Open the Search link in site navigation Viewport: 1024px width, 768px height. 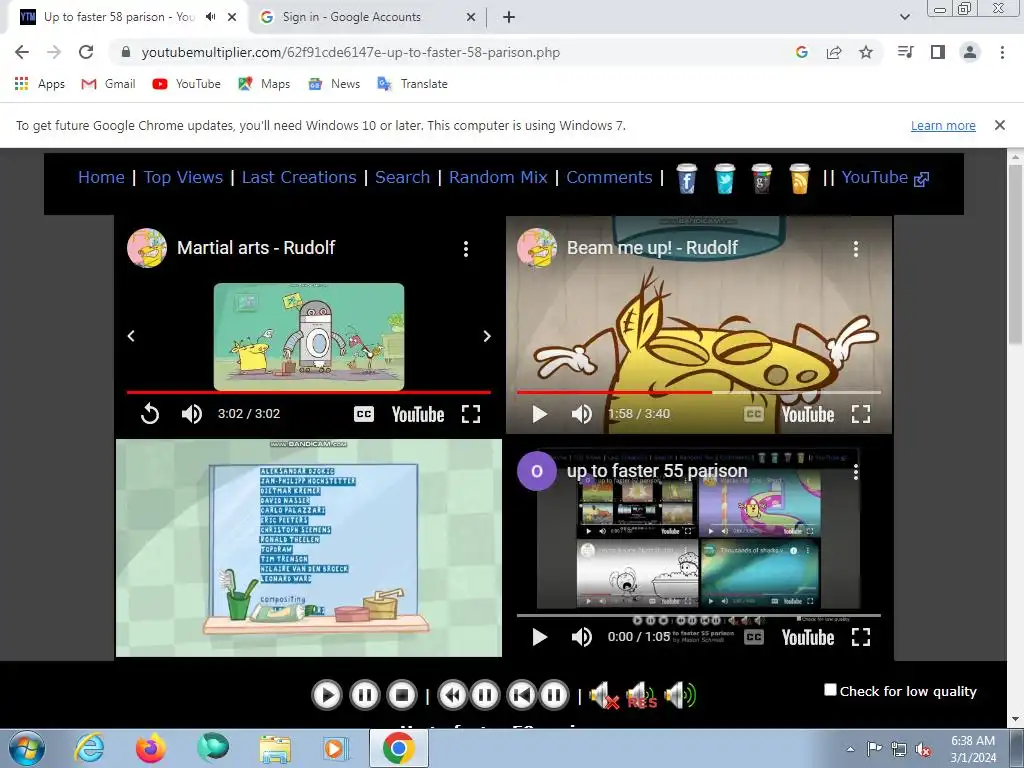(402, 177)
